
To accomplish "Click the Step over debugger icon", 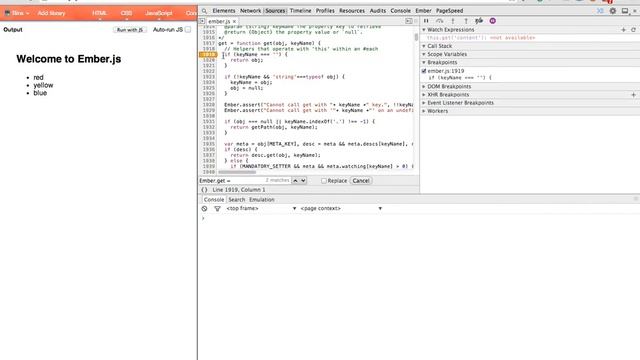I will pos(439,21).
